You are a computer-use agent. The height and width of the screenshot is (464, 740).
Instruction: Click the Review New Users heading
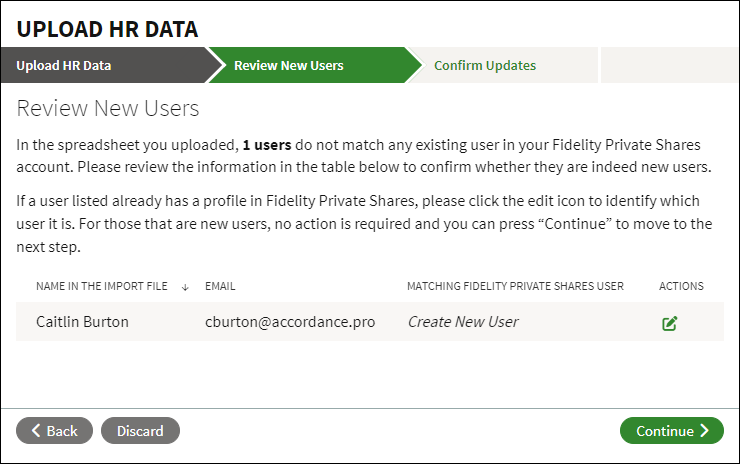(x=108, y=108)
